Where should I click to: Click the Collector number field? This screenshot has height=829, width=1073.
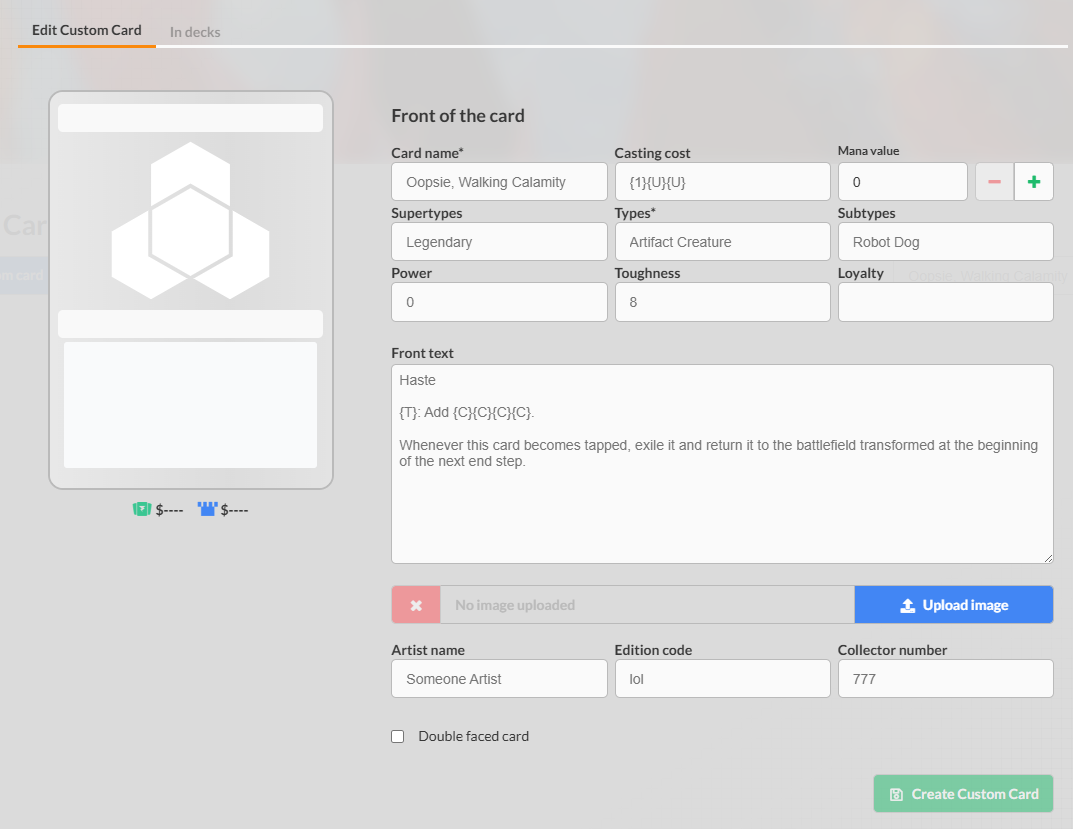[x=945, y=679]
